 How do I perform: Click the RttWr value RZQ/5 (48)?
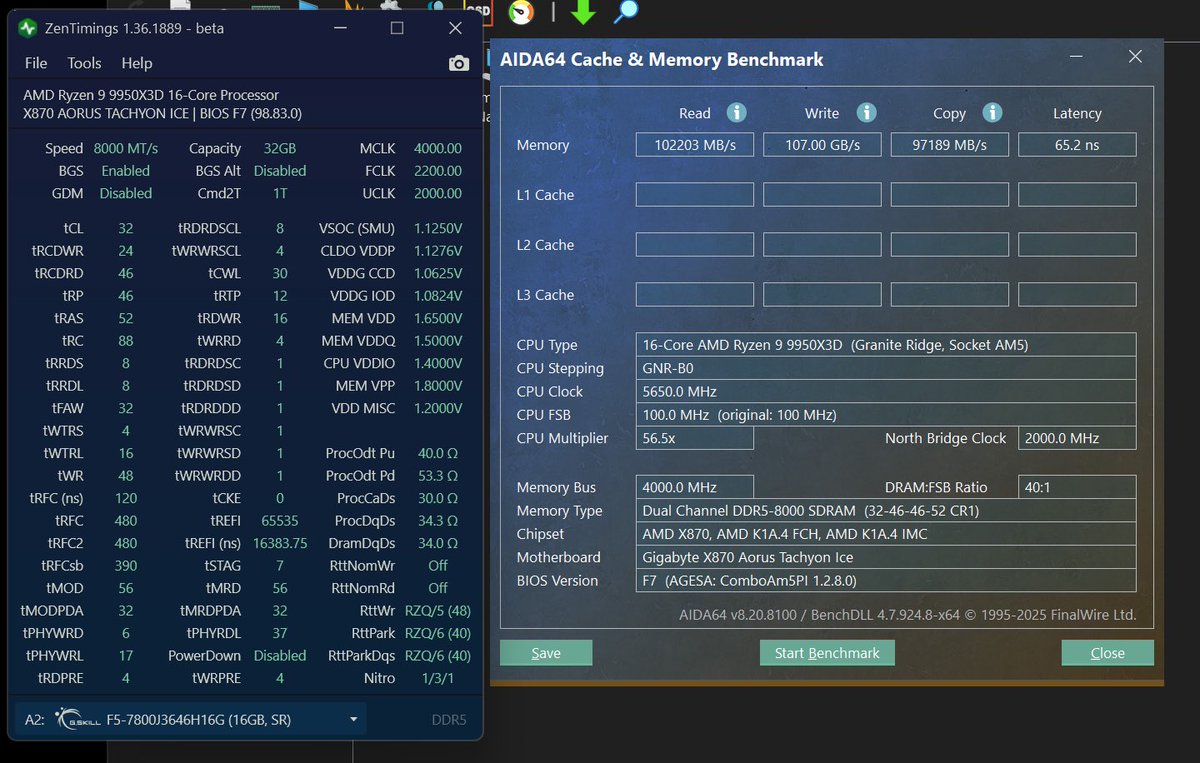pyautogui.click(x=438, y=611)
